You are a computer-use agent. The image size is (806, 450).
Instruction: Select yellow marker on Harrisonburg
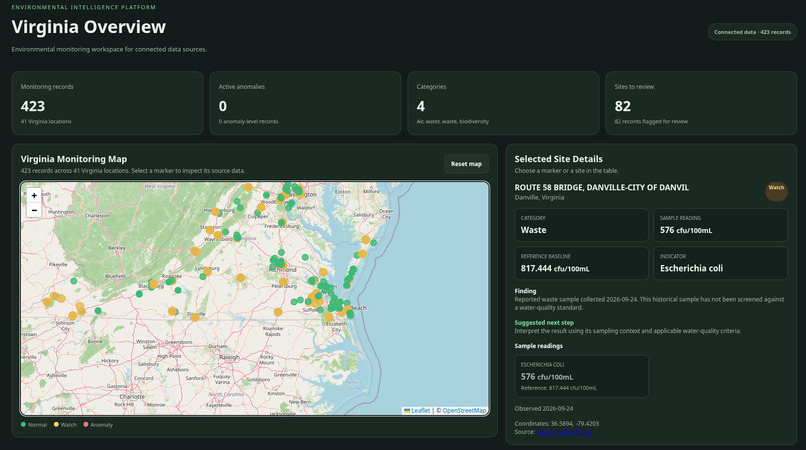(215, 211)
